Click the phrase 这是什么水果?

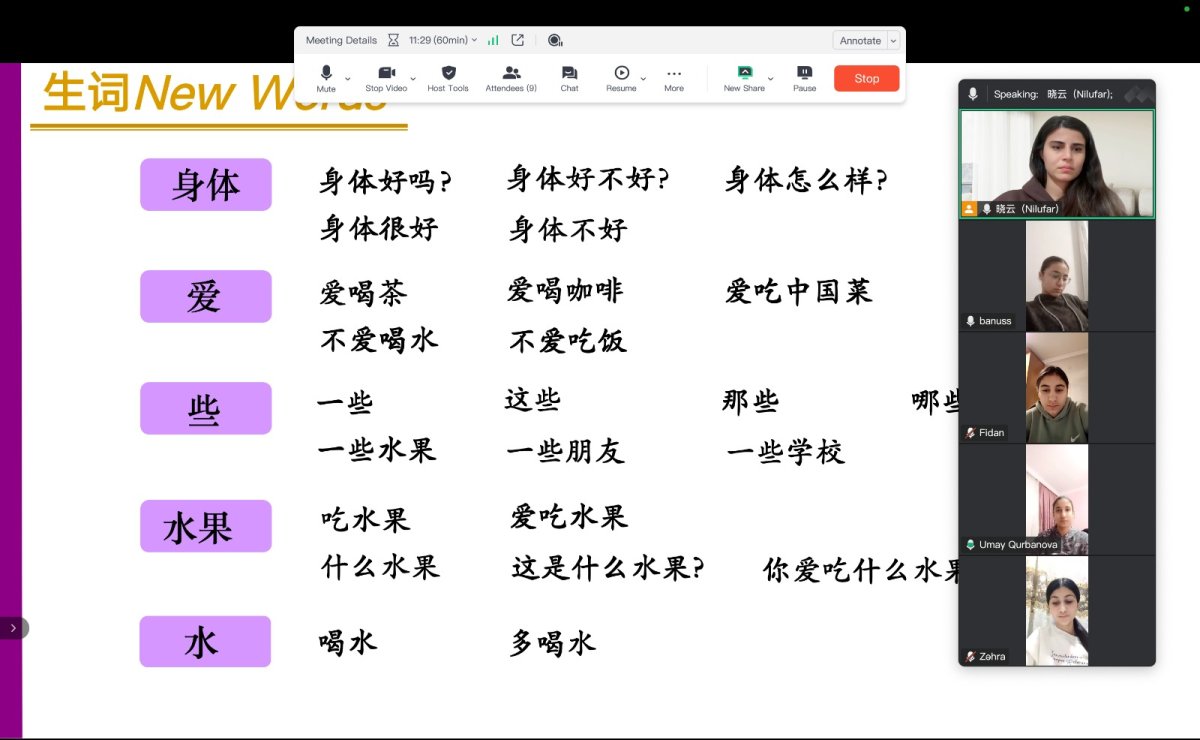coord(609,568)
